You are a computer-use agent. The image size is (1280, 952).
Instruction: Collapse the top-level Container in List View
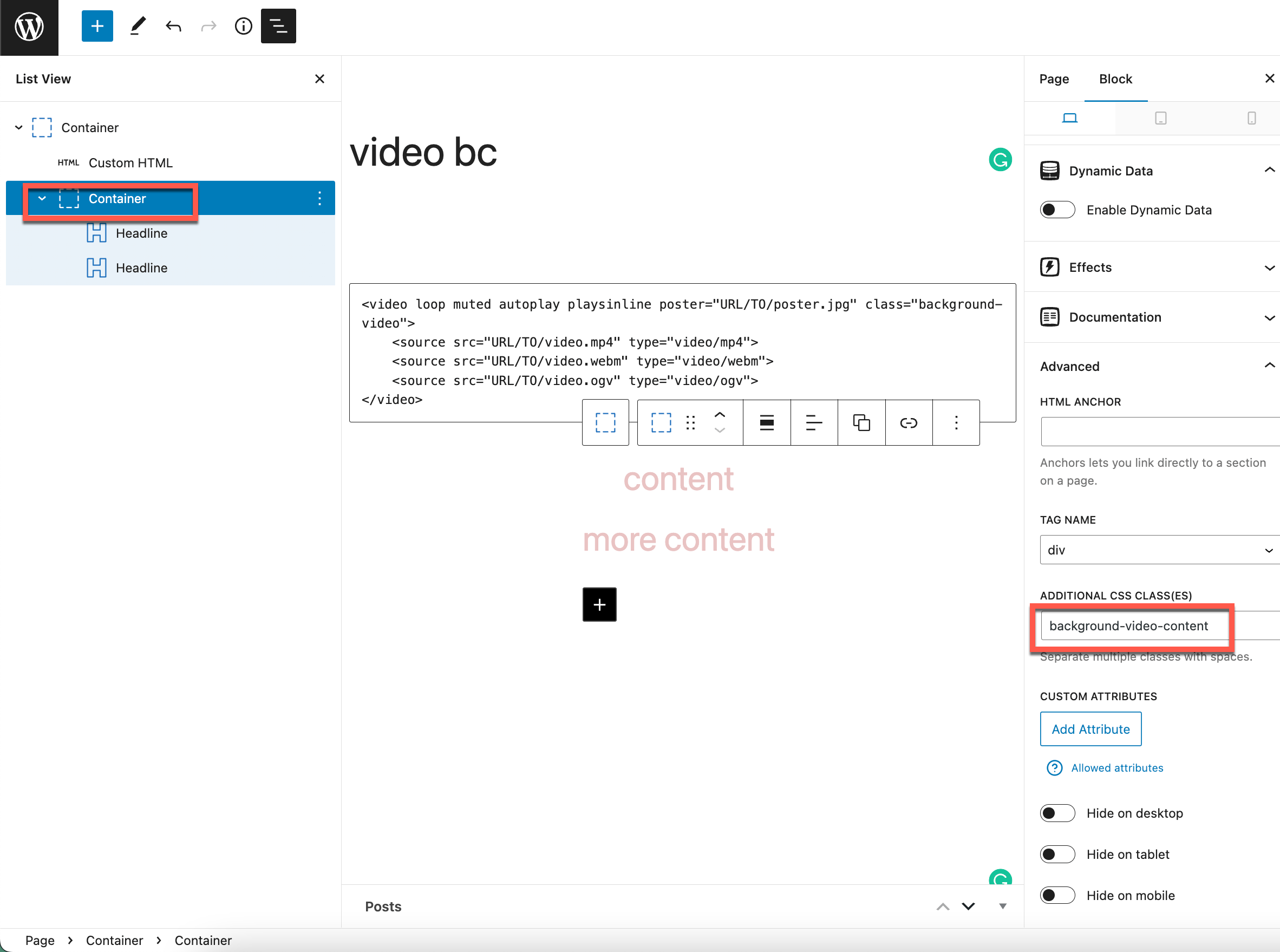[19, 127]
